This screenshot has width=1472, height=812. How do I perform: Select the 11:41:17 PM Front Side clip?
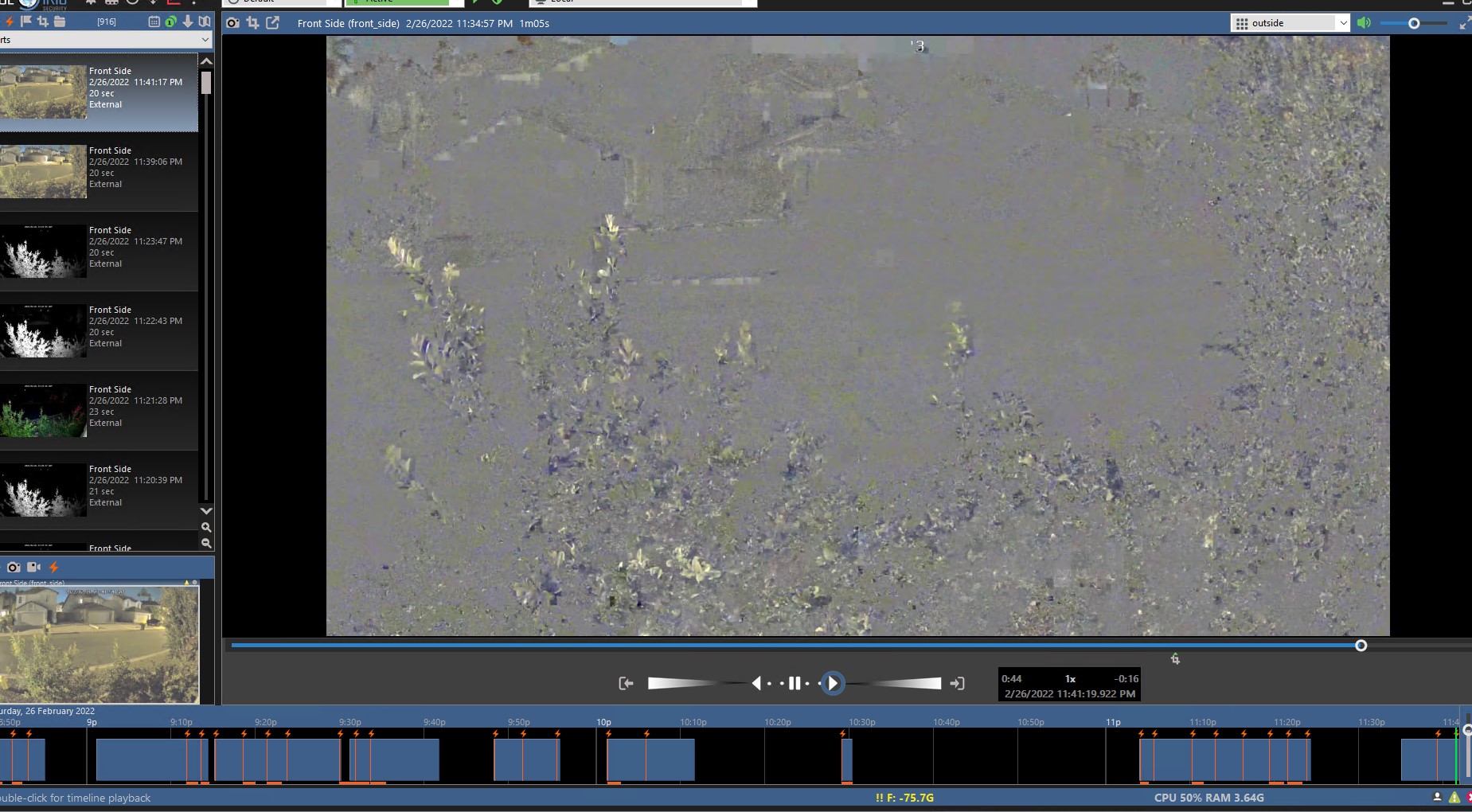point(99,92)
